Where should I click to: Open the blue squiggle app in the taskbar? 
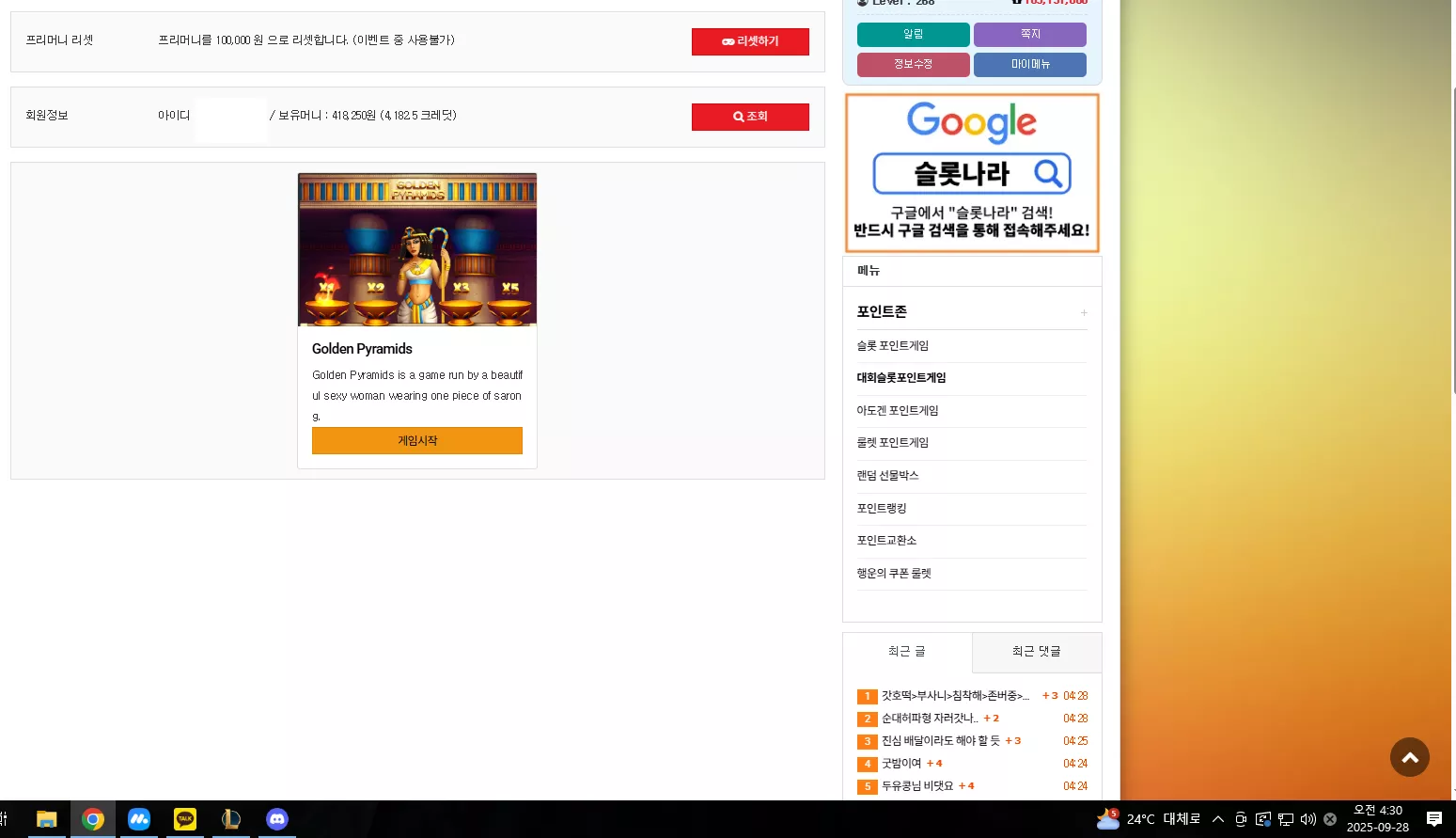[x=139, y=819]
